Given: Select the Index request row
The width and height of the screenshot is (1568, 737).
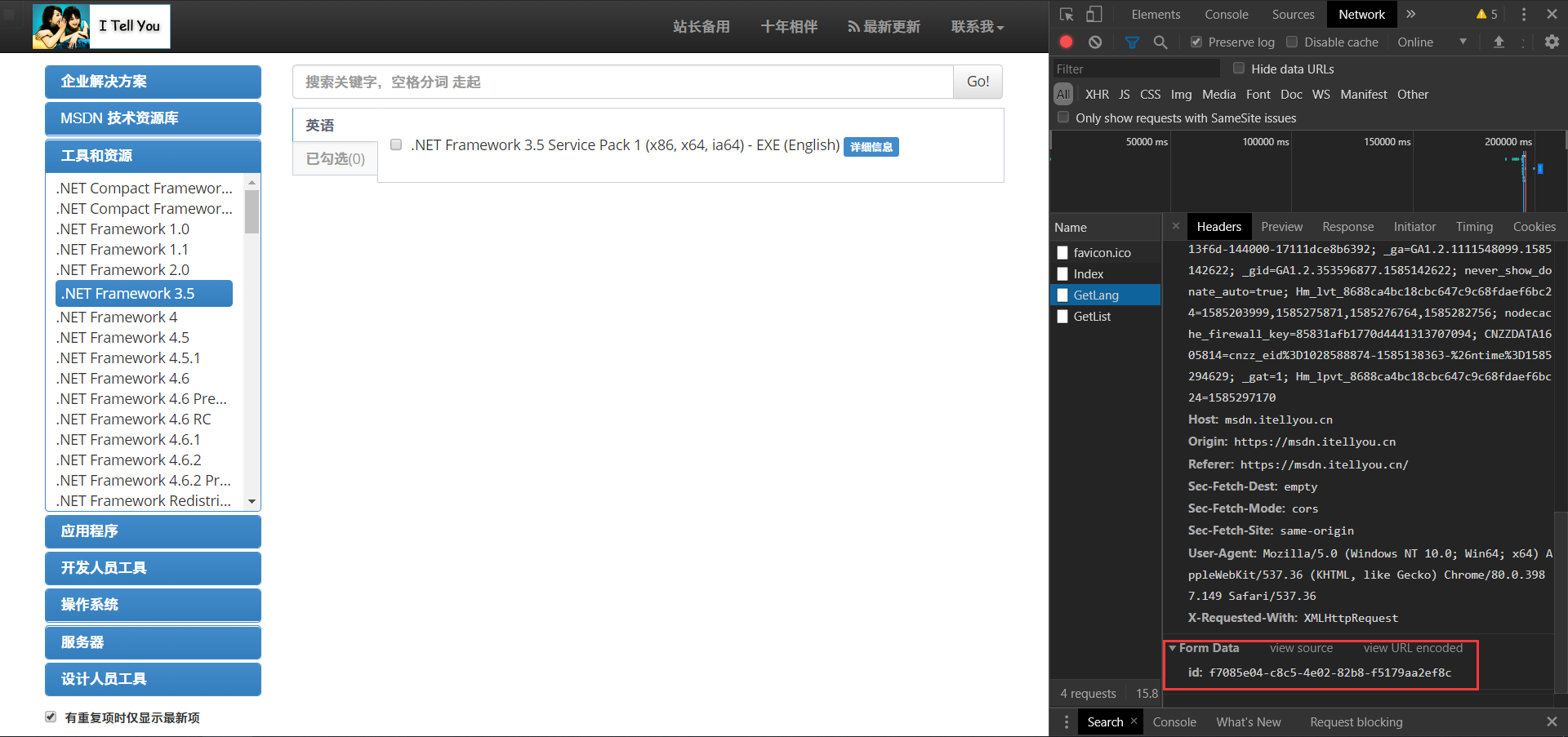Looking at the screenshot, I should [1105, 274].
